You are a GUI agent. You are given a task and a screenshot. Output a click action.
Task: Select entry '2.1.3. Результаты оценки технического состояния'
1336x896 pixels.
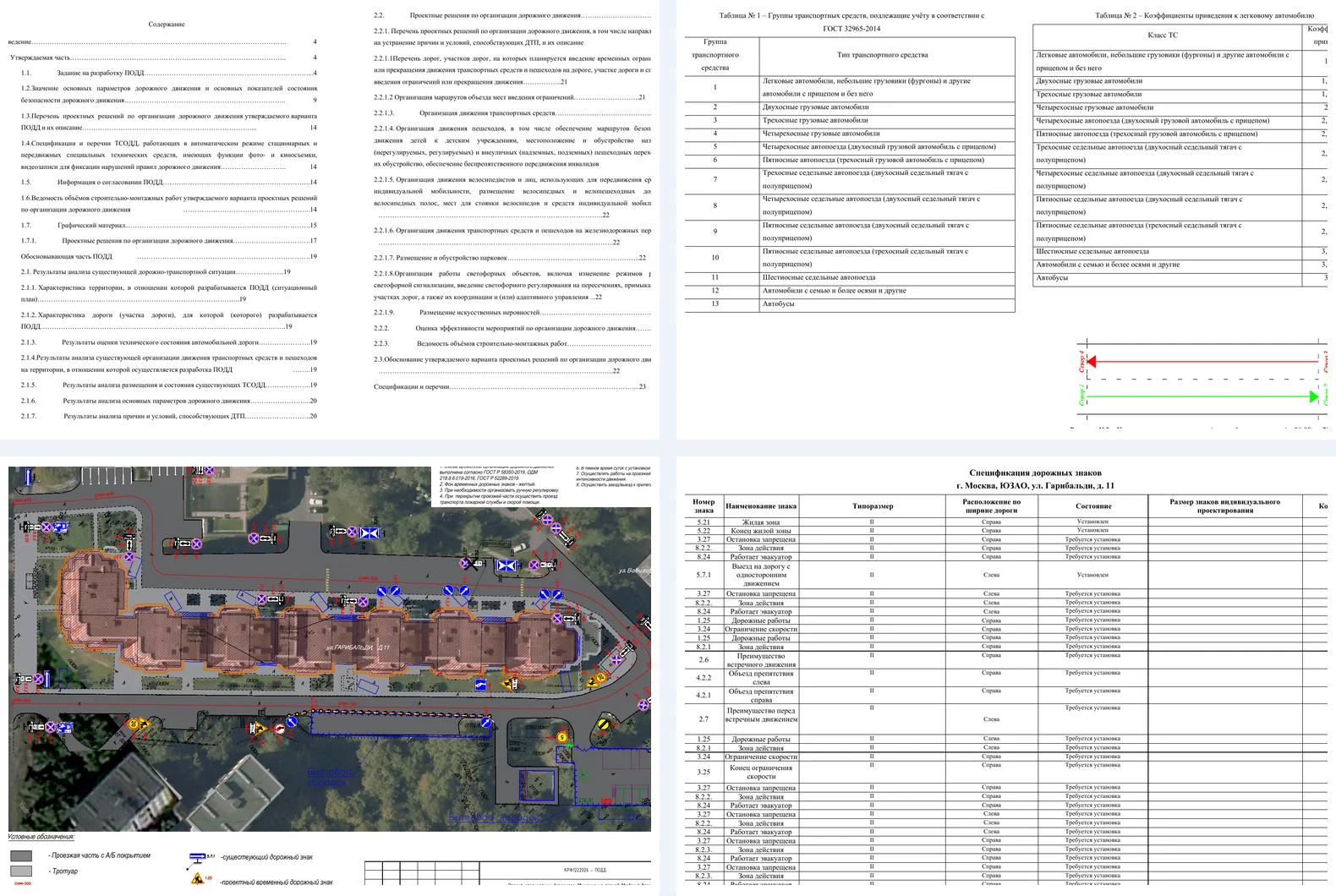pyautogui.click(x=169, y=342)
